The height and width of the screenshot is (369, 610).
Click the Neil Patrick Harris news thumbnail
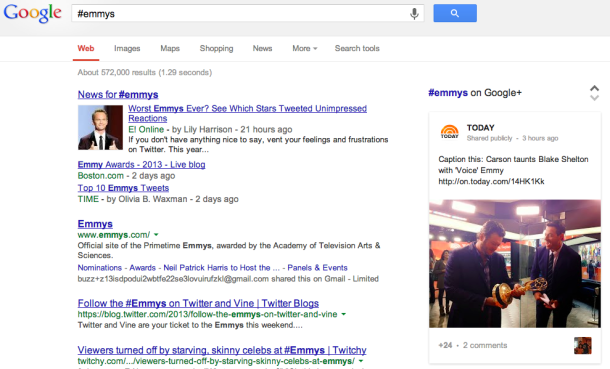click(100, 128)
